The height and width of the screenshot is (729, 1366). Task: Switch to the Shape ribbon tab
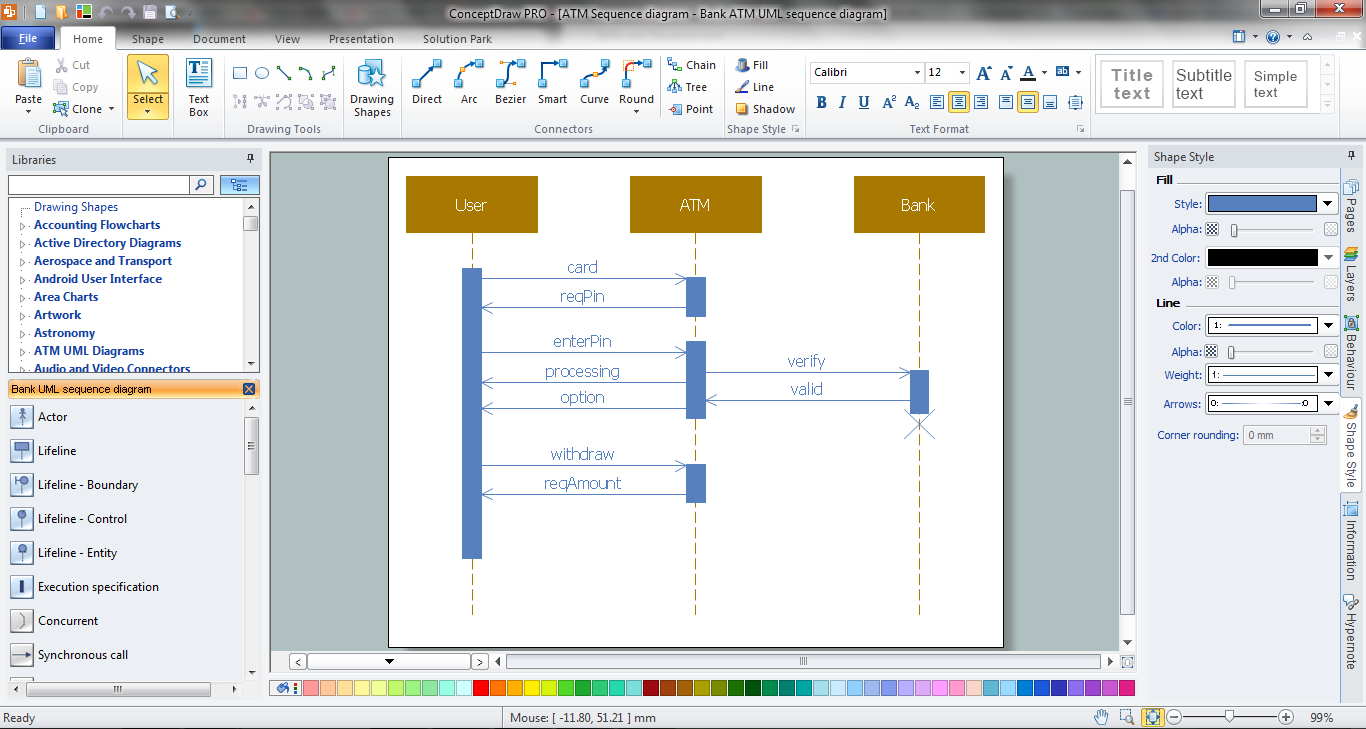147,39
